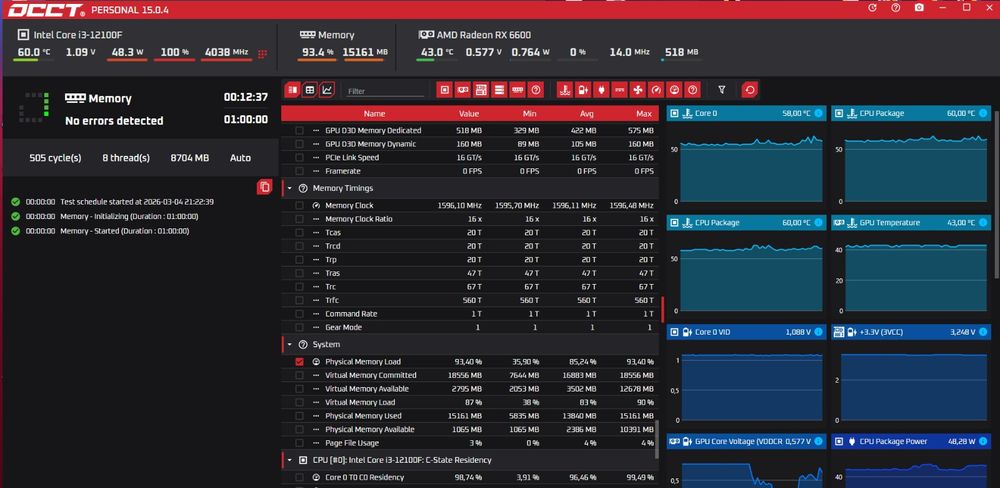Click the Intel Core i3-12100F header label
1000x488 pixels.
(77, 35)
